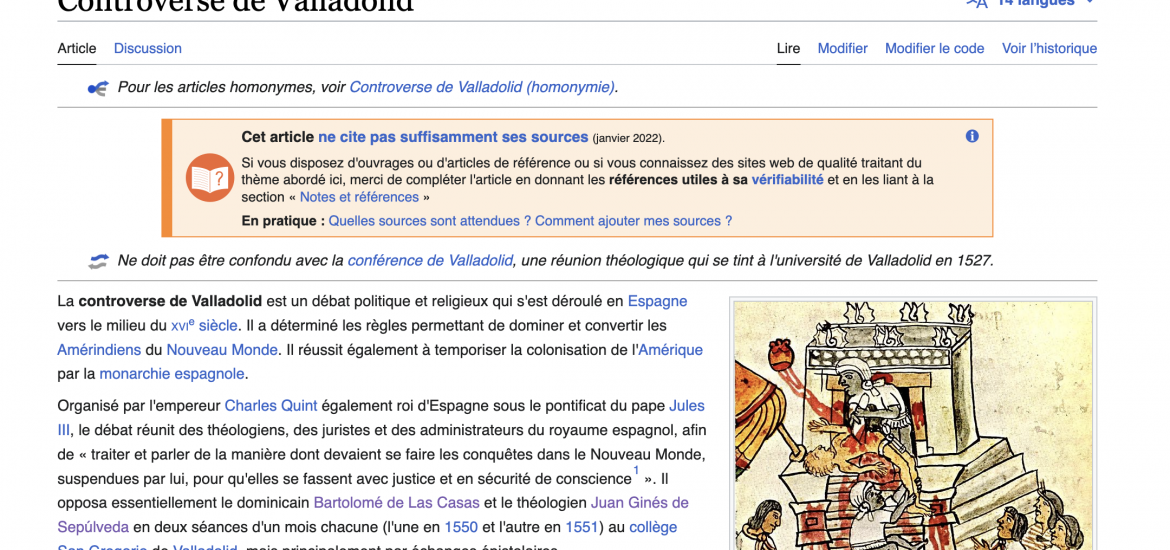Click the bold 'controverse de Valladolid' text
1170x550 pixels.
click(x=170, y=301)
